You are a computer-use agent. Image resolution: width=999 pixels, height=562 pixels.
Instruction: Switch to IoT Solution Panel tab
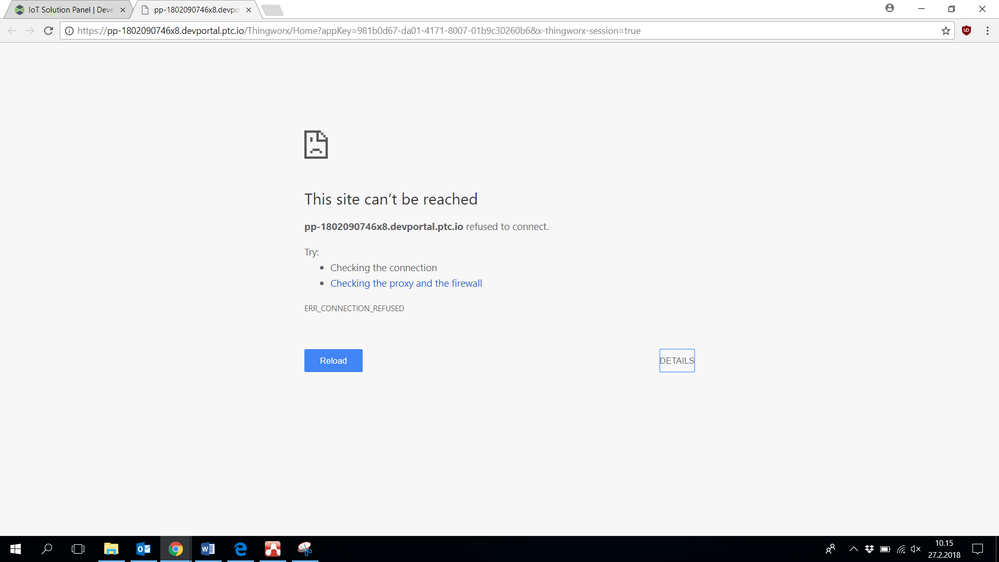pyautogui.click(x=65, y=10)
